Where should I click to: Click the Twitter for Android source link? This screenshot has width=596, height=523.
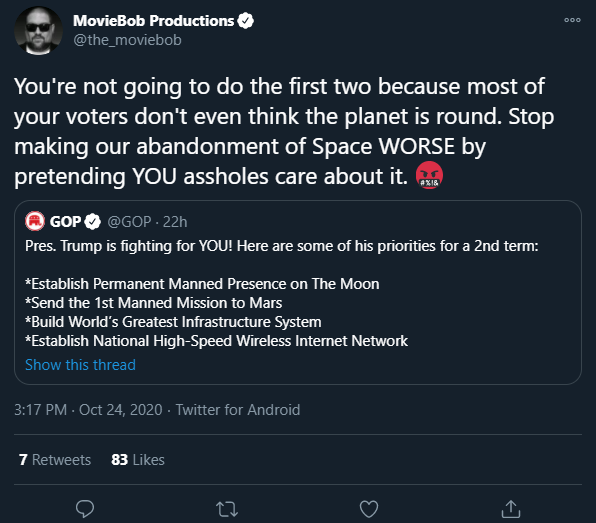click(238, 410)
